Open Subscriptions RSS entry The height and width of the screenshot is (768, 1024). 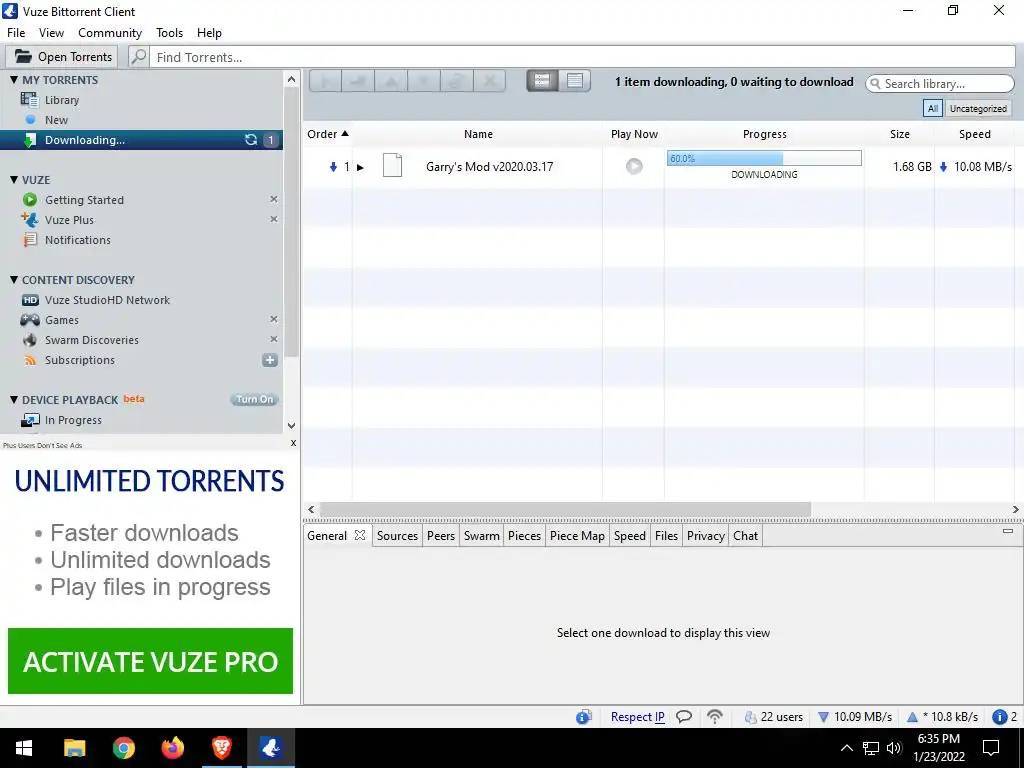(x=79, y=360)
